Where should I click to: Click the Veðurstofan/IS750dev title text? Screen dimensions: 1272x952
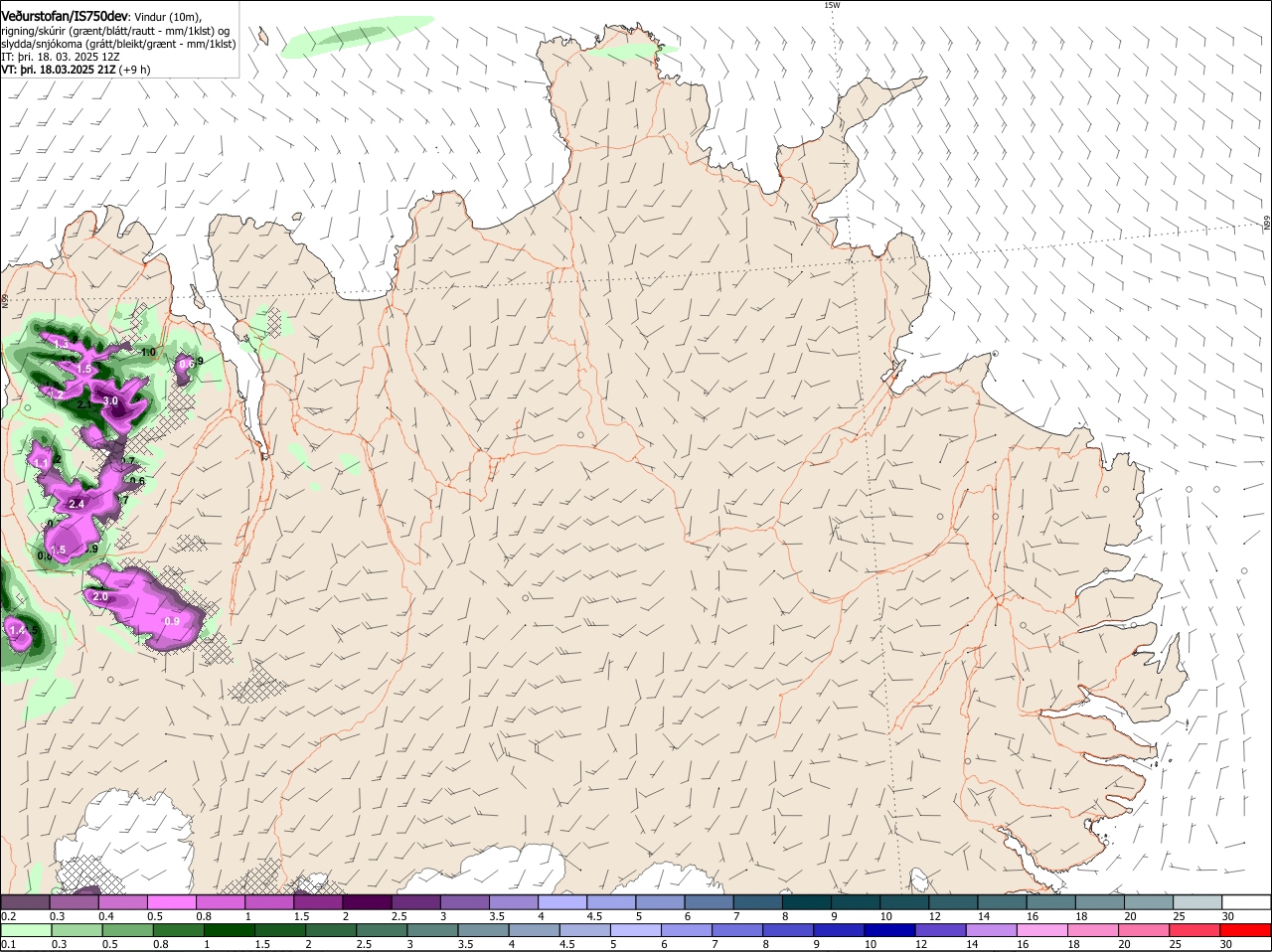point(65,16)
